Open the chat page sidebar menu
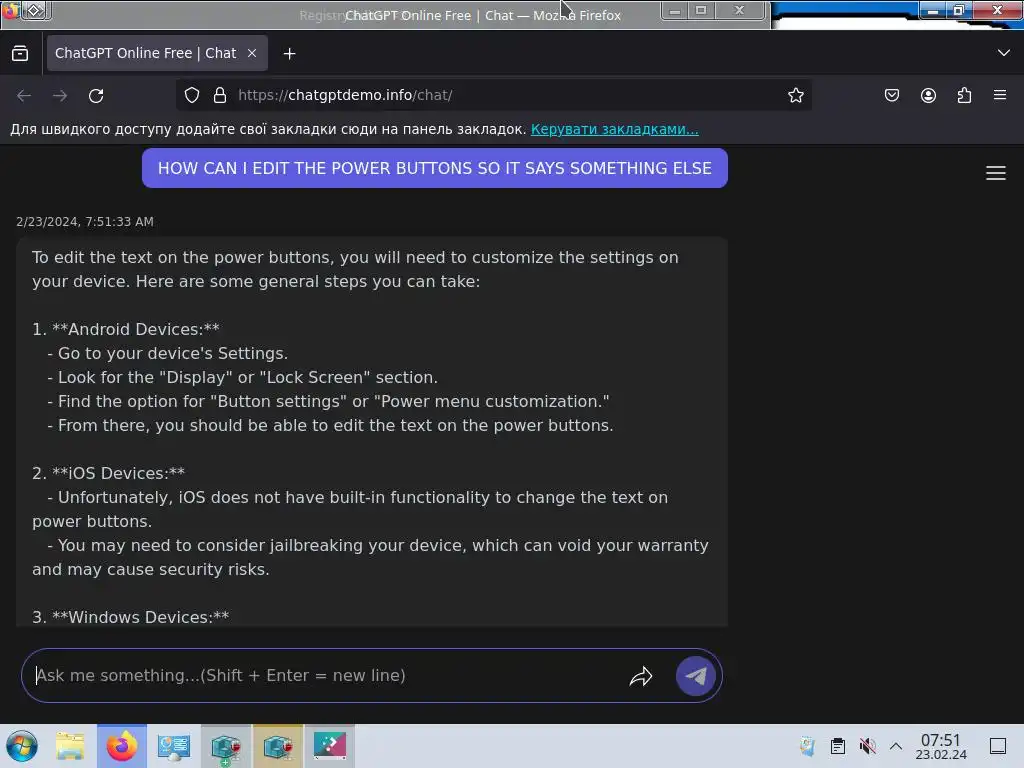 [x=995, y=173]
